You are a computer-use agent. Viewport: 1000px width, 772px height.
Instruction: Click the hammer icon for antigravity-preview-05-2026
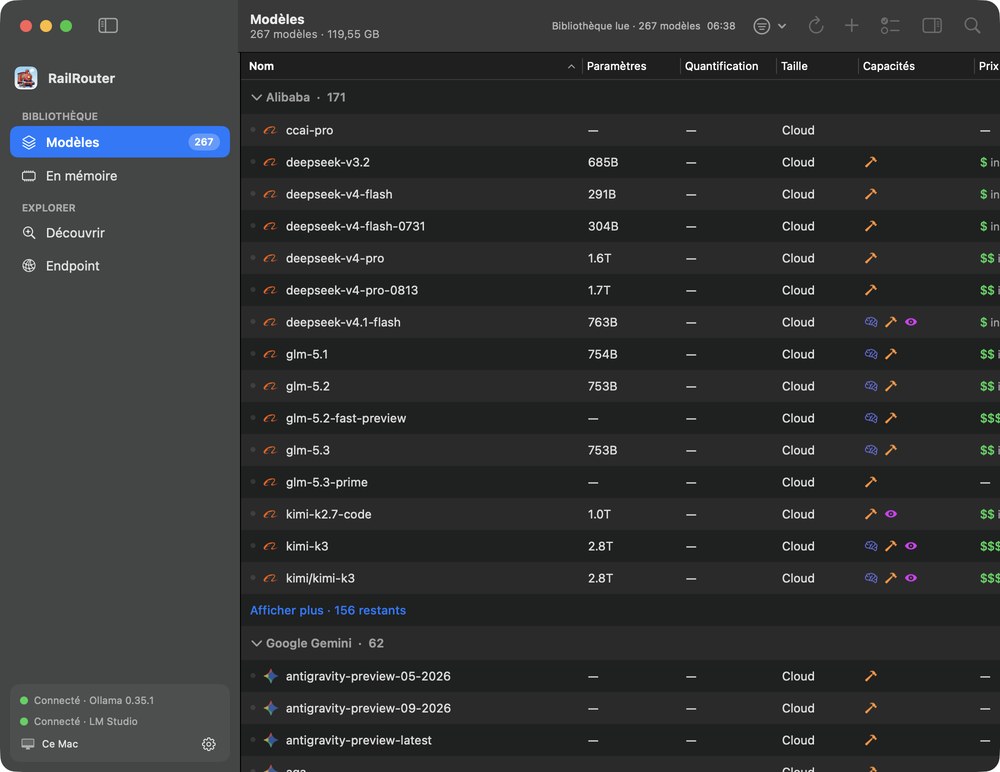(871, 676)
